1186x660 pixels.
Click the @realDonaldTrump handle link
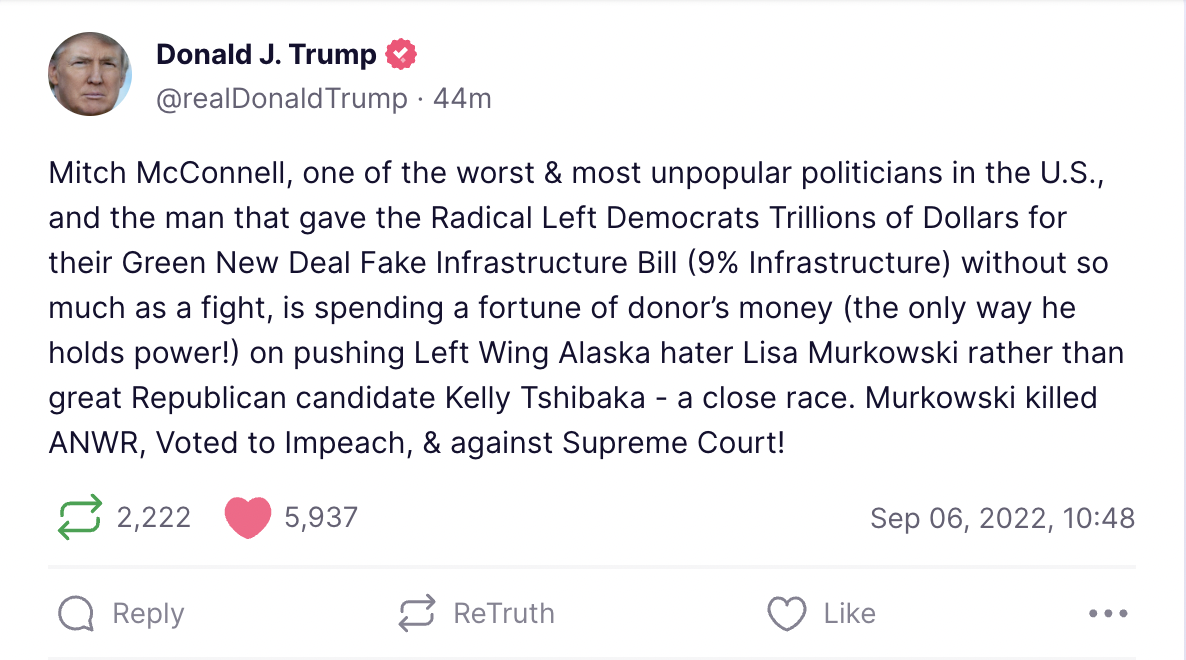(x=281, y=98)
